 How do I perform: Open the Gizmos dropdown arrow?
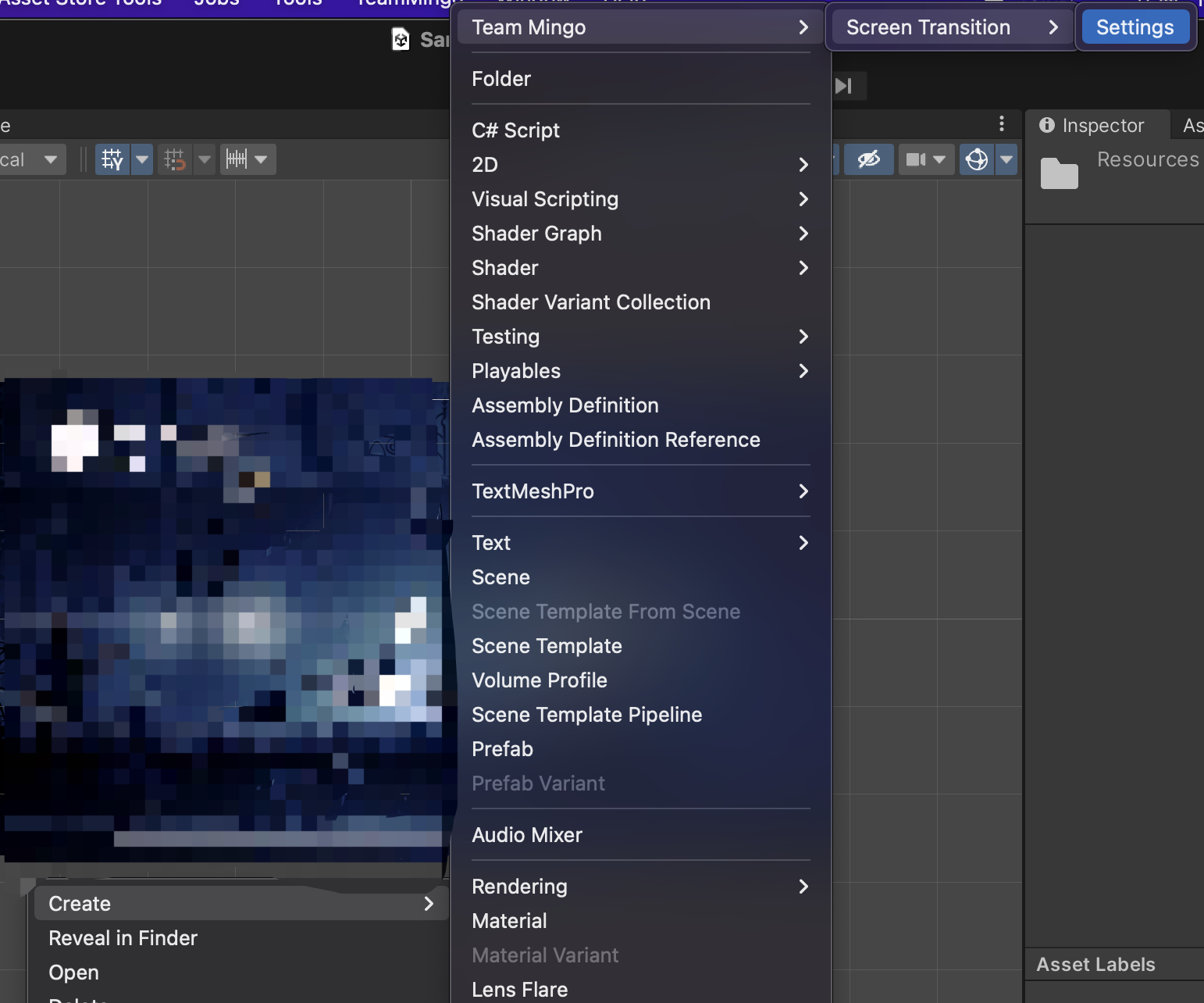point(1006,159)
